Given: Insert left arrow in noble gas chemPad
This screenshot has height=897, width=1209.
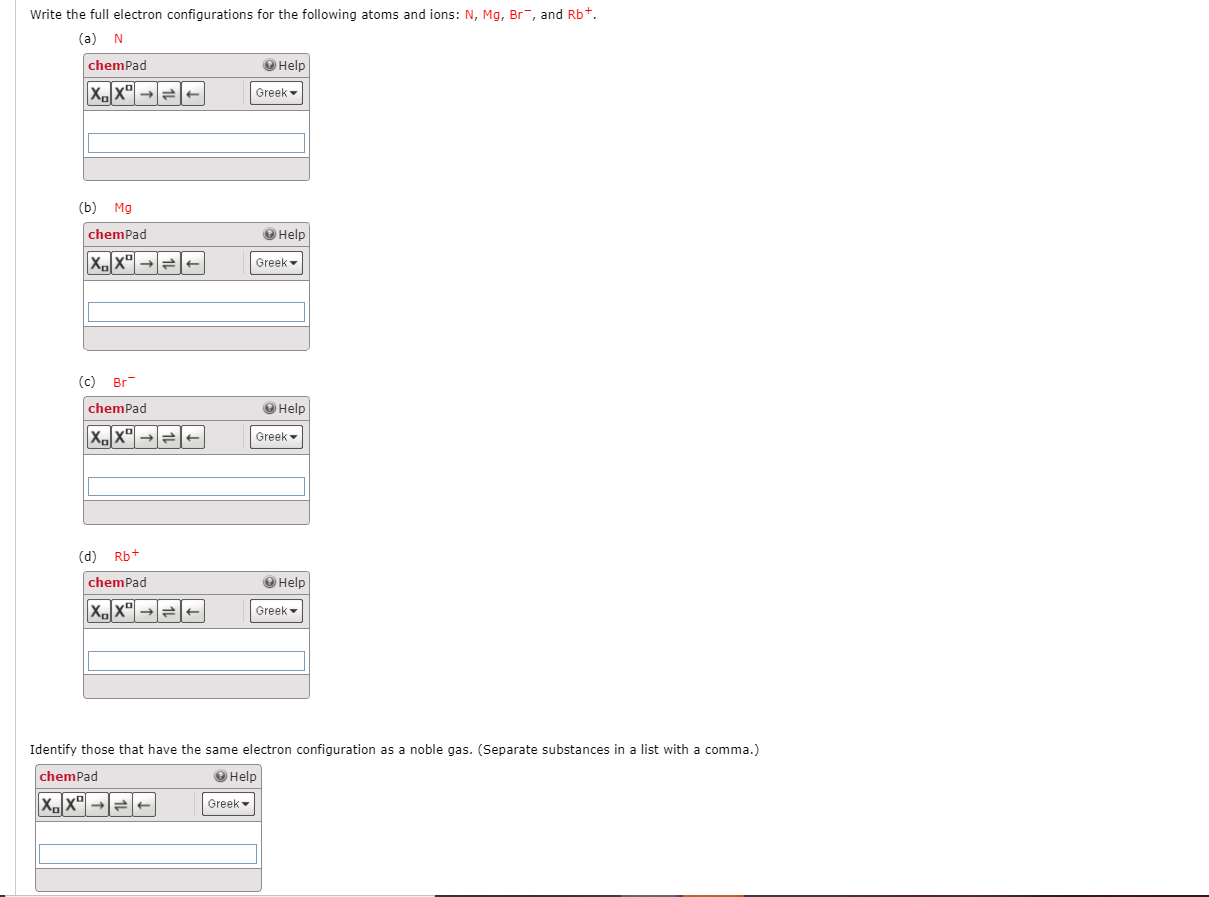Looking at the screenshot, I should pyautogui.click(x=144, y=805).
